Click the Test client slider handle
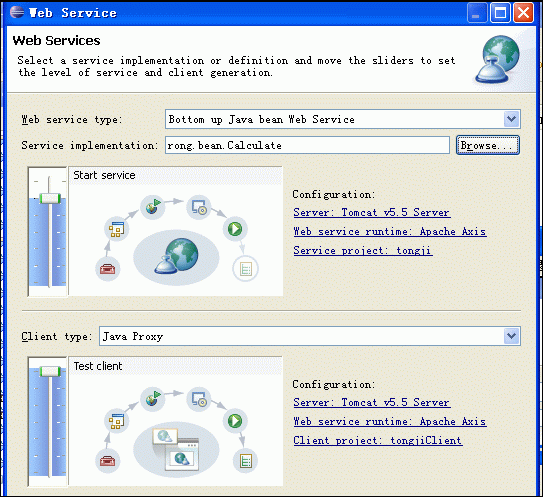This screenshot has height=497, width=543. point(50,372)
